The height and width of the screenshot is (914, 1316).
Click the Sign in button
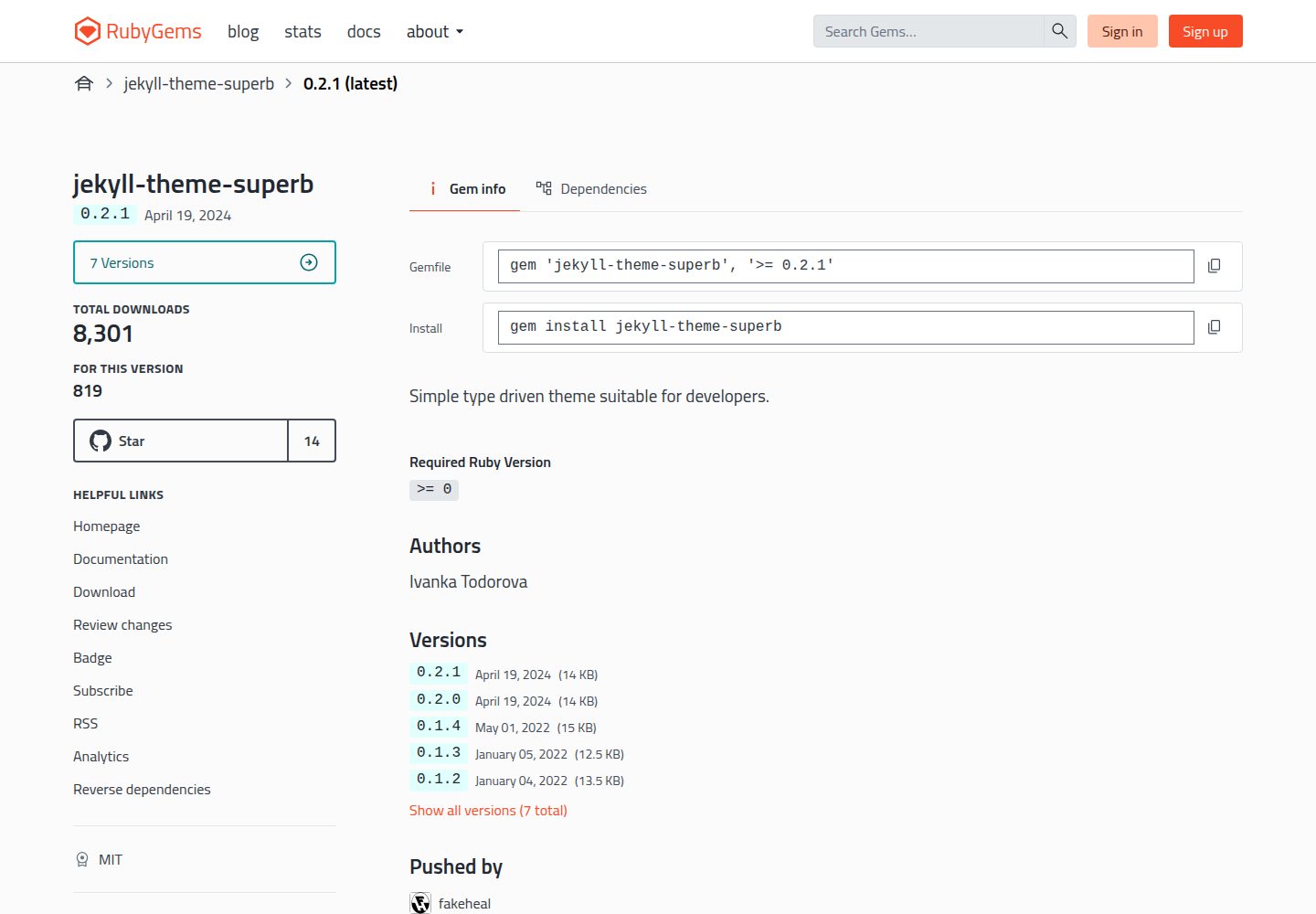point(1122,31)
